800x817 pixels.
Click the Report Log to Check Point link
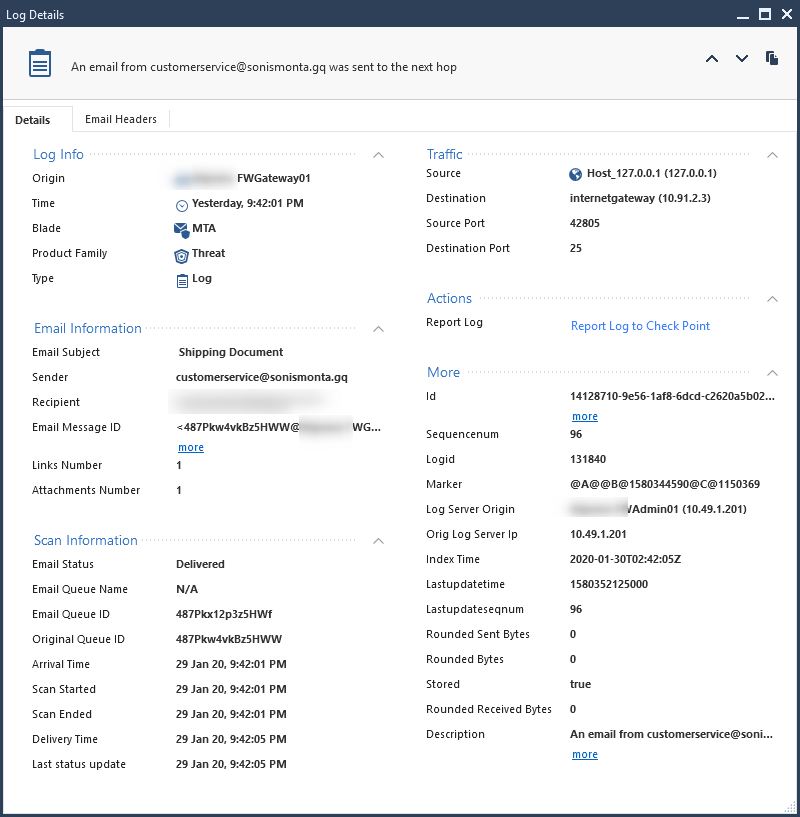(x=640, y=326)
